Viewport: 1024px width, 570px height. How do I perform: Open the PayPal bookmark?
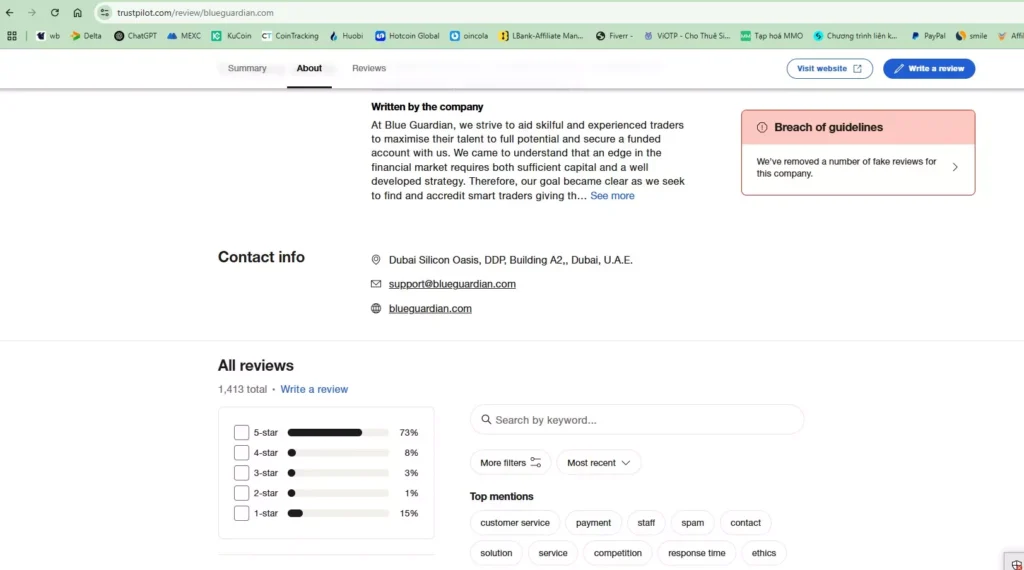pos(928,36)
